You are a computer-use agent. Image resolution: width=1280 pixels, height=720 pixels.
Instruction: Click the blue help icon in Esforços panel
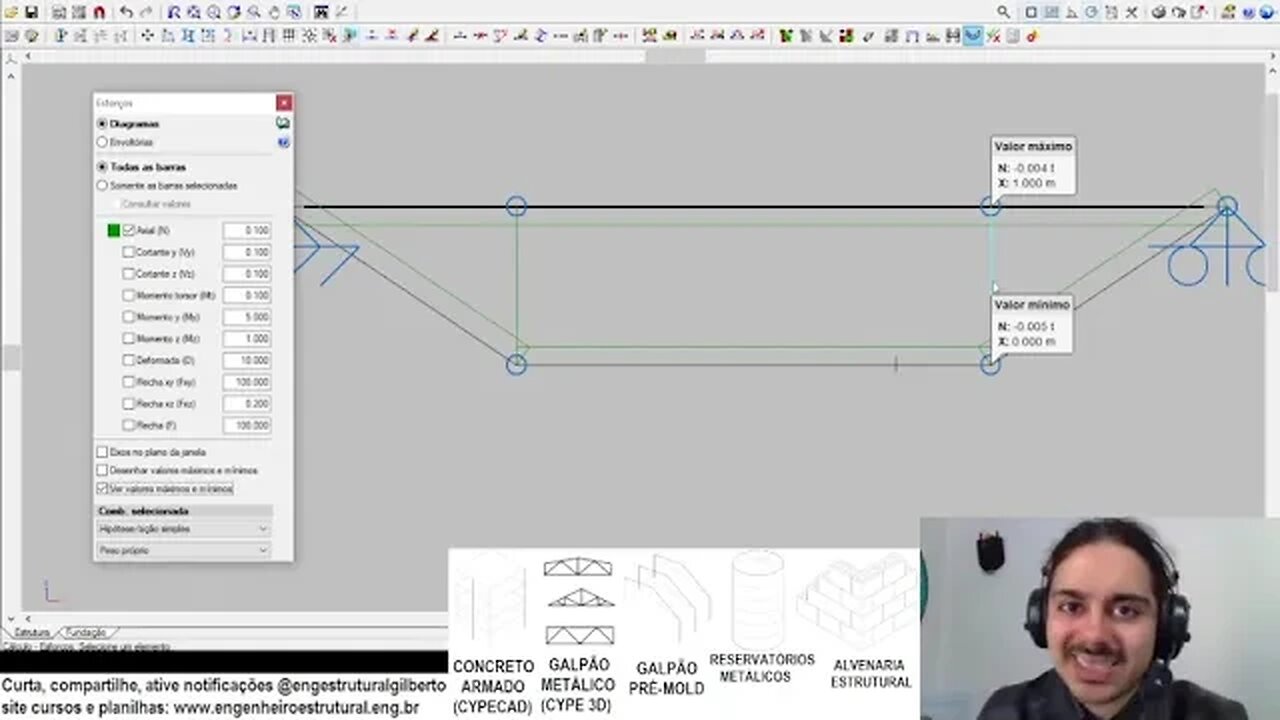coord(283,142)
